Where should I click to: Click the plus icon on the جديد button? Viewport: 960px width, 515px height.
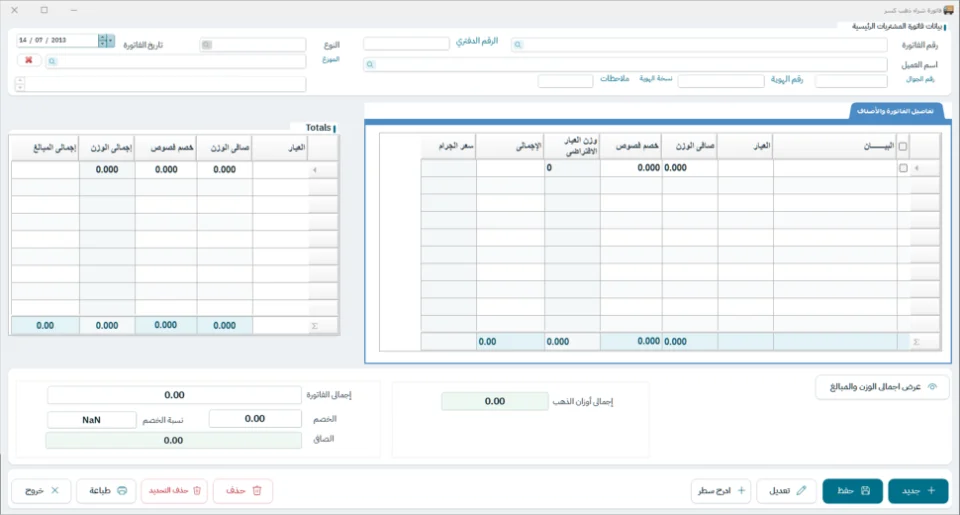931,491
